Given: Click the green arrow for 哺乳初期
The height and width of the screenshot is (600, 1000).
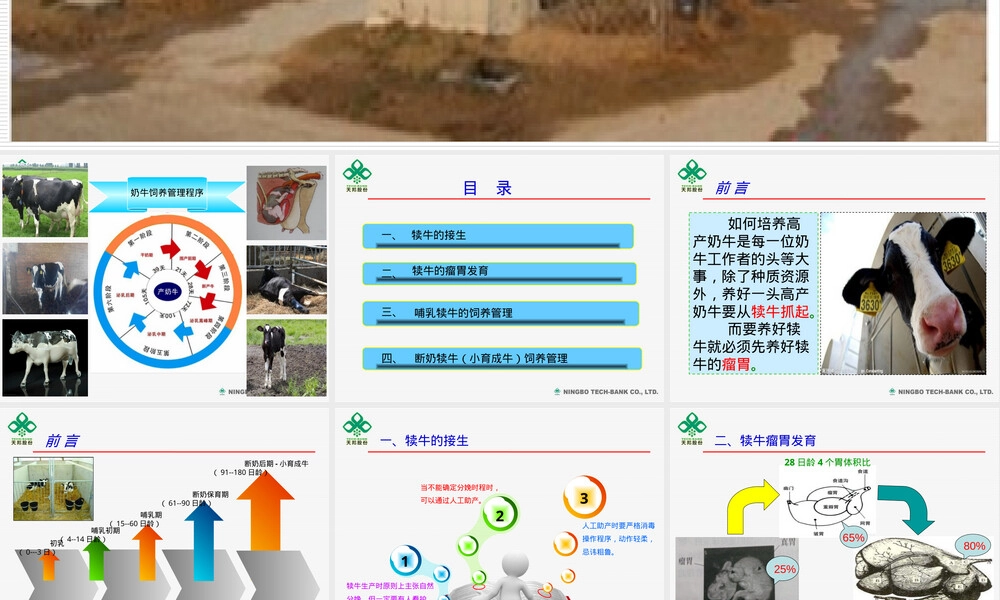Looking at the screenshot, I should pos(96,559).
